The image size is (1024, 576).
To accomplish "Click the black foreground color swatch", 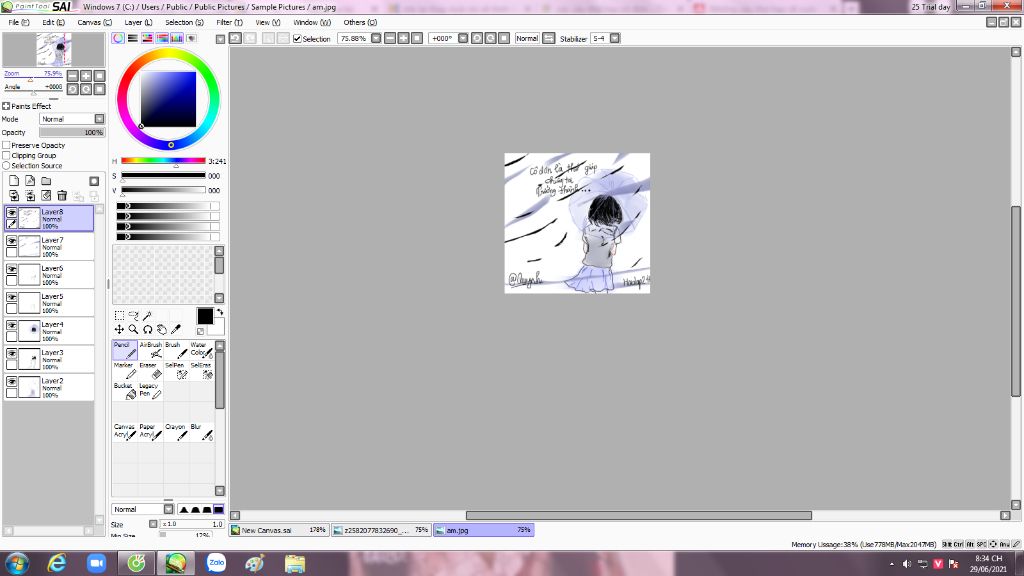I will [x=205, y=316].
